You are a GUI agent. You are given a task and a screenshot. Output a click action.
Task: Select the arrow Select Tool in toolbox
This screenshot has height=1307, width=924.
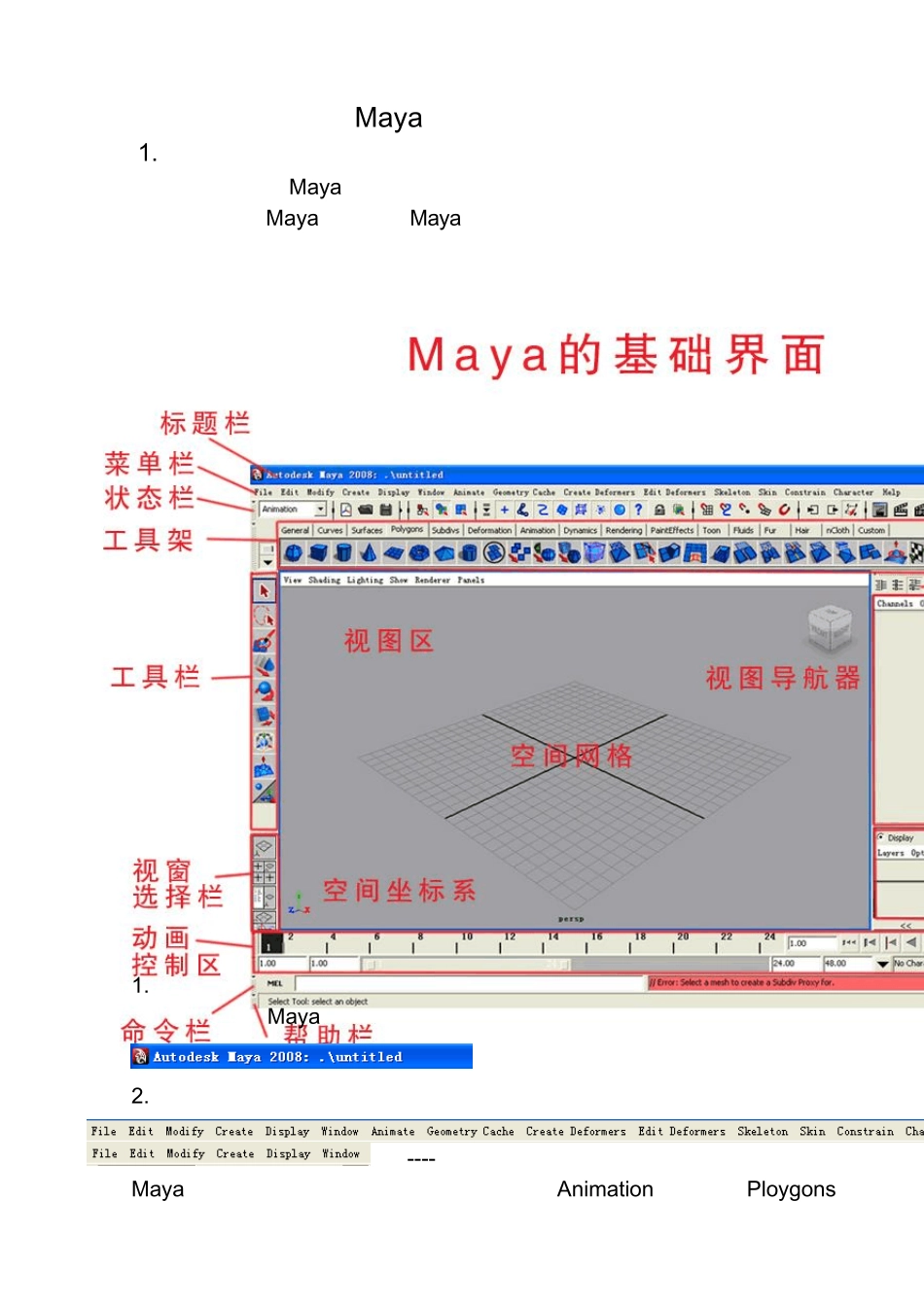click(264, 590)
